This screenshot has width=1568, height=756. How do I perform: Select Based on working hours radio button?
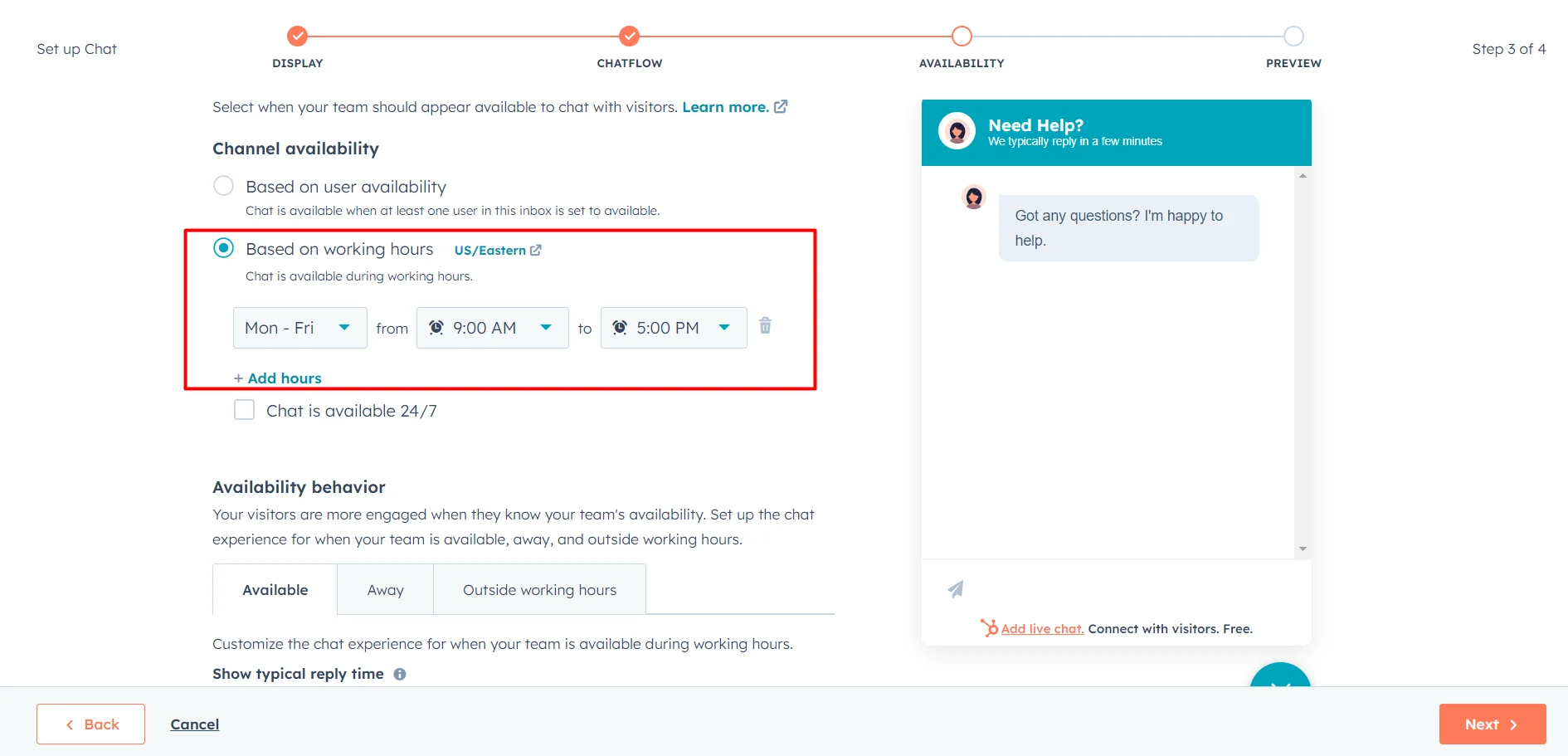point(223,248)
